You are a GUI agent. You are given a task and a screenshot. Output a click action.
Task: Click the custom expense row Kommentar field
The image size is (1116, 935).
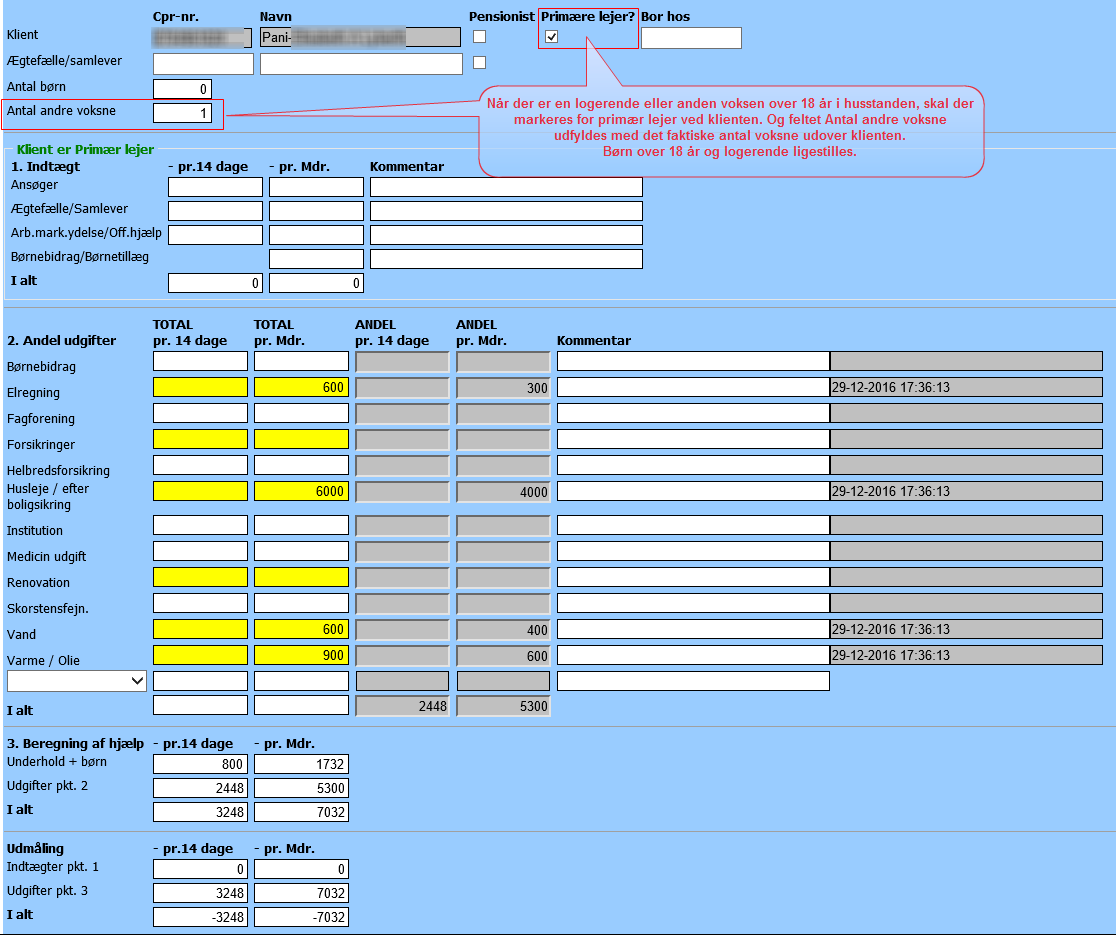tap(693, 681)
